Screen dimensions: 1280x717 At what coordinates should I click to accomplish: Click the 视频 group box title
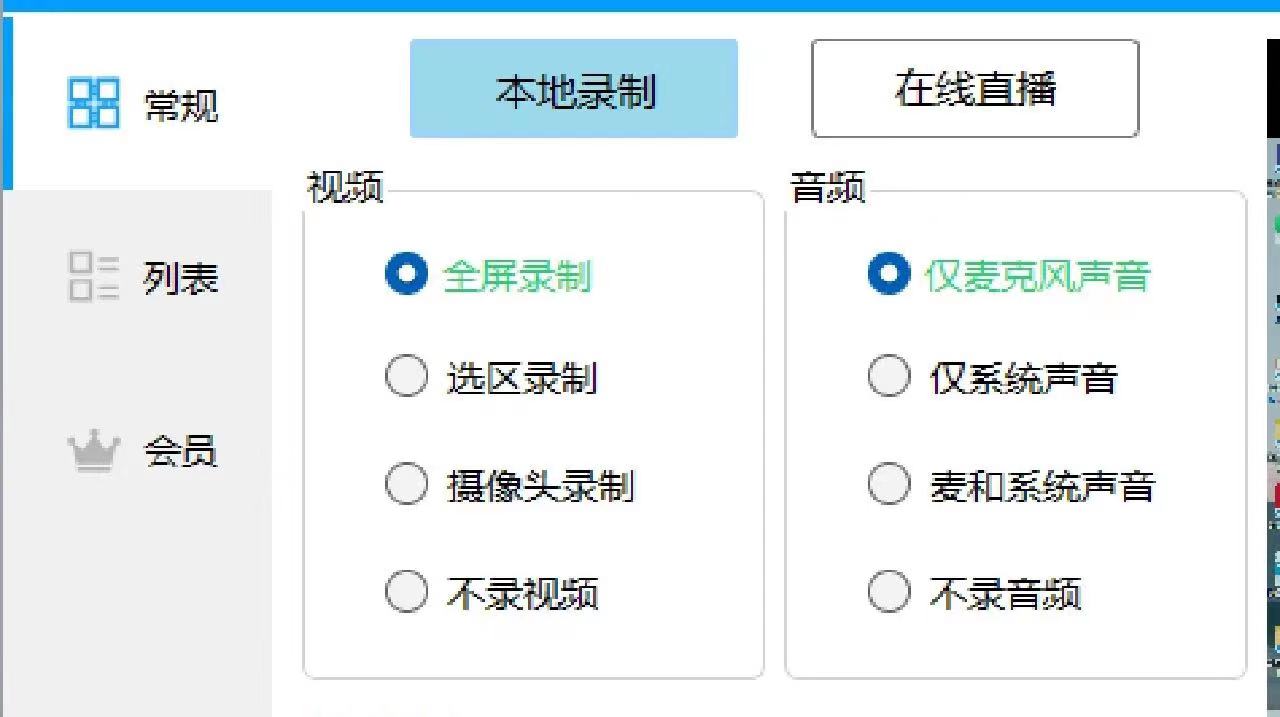(346, 188)
